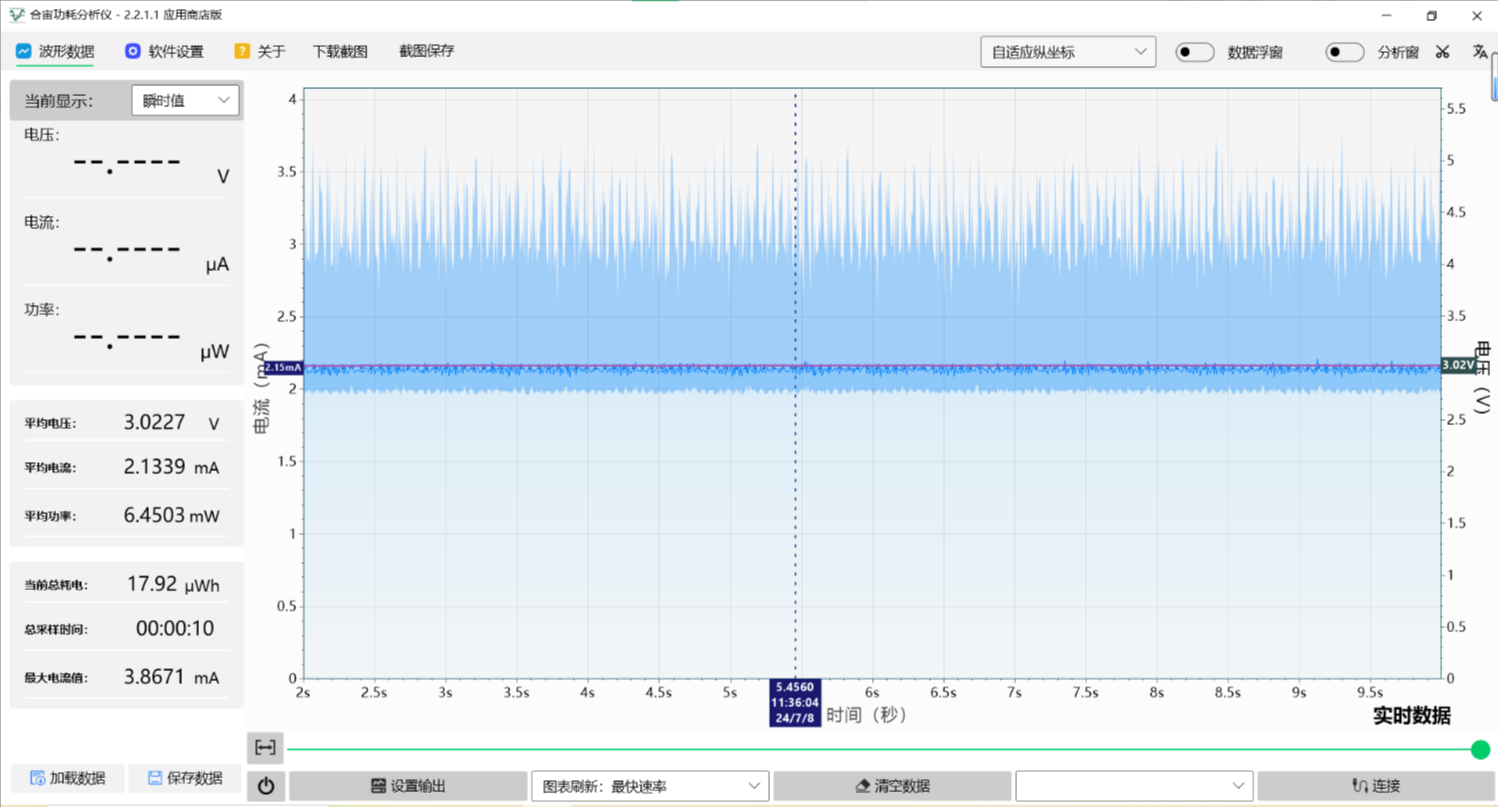The height and width of the screenshot is (807, 1498).
Task: Click the 加载数据 button
Action: click(x=66, y=778)
